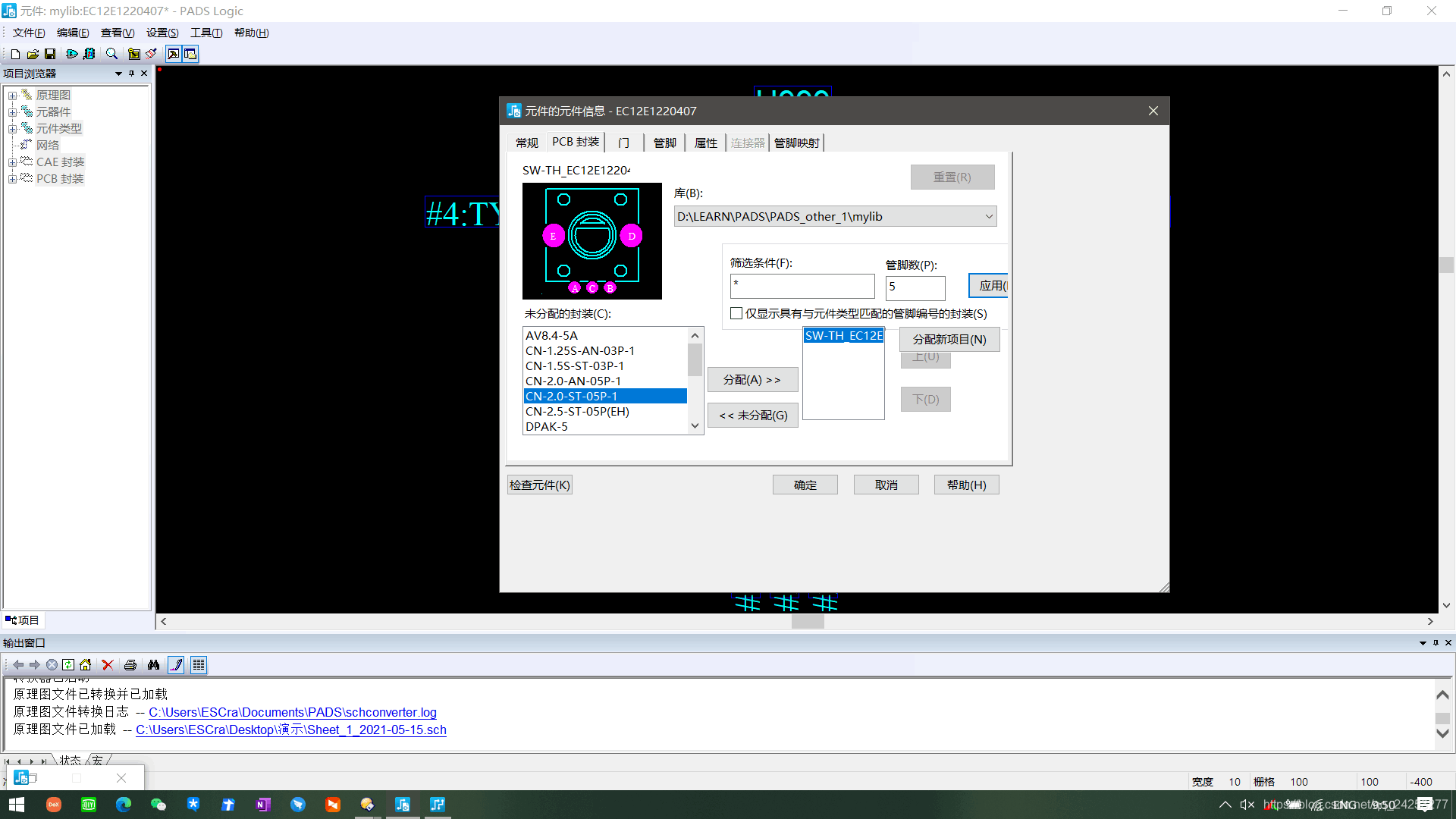Open the project browser panel options arrow

(118, 74)
